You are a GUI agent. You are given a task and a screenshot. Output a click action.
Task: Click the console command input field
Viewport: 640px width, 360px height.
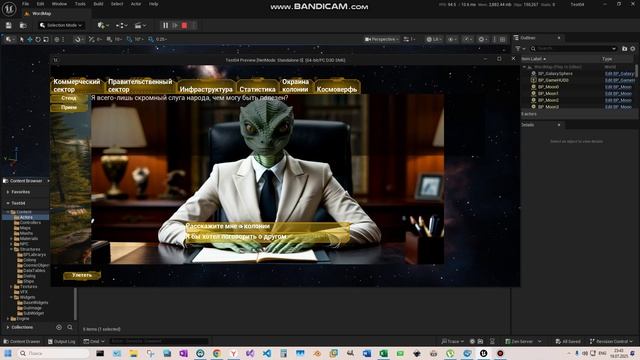coord(158,341)
